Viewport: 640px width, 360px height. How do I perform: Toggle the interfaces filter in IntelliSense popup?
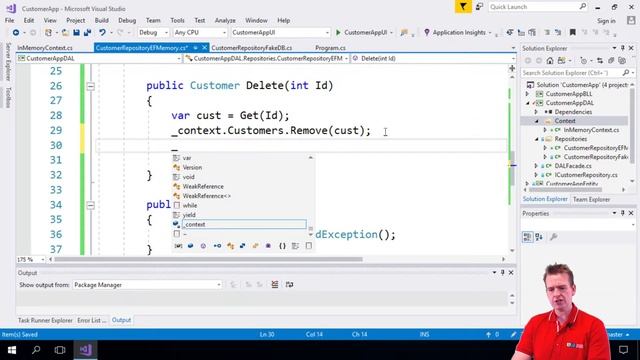(217, 246)
